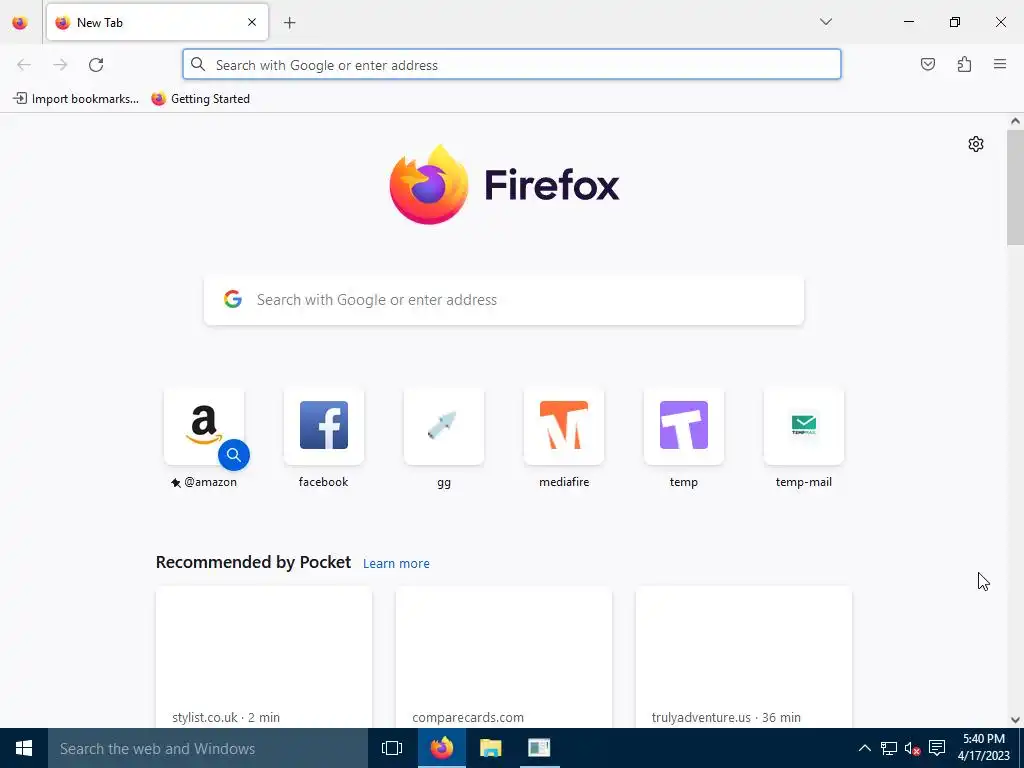Open new tab personalize gear icon
Screen dimensions: 1024x768
pyautogui.click(x=976, y=144)
